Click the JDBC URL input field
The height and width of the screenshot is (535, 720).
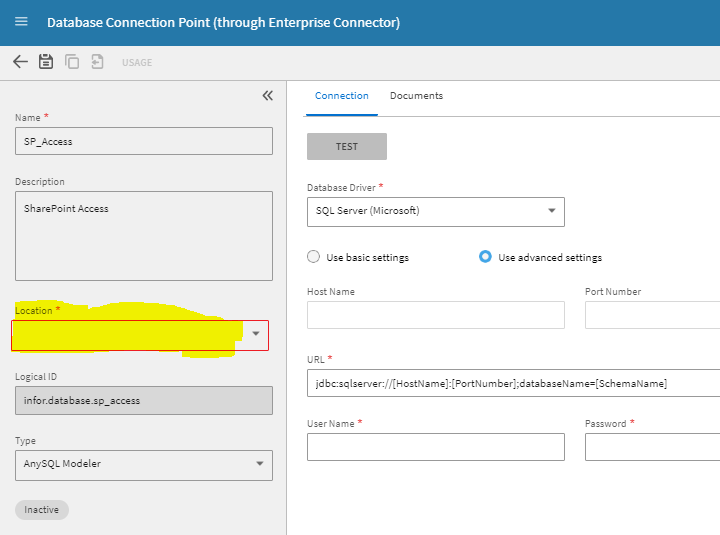tap(513, 383)
